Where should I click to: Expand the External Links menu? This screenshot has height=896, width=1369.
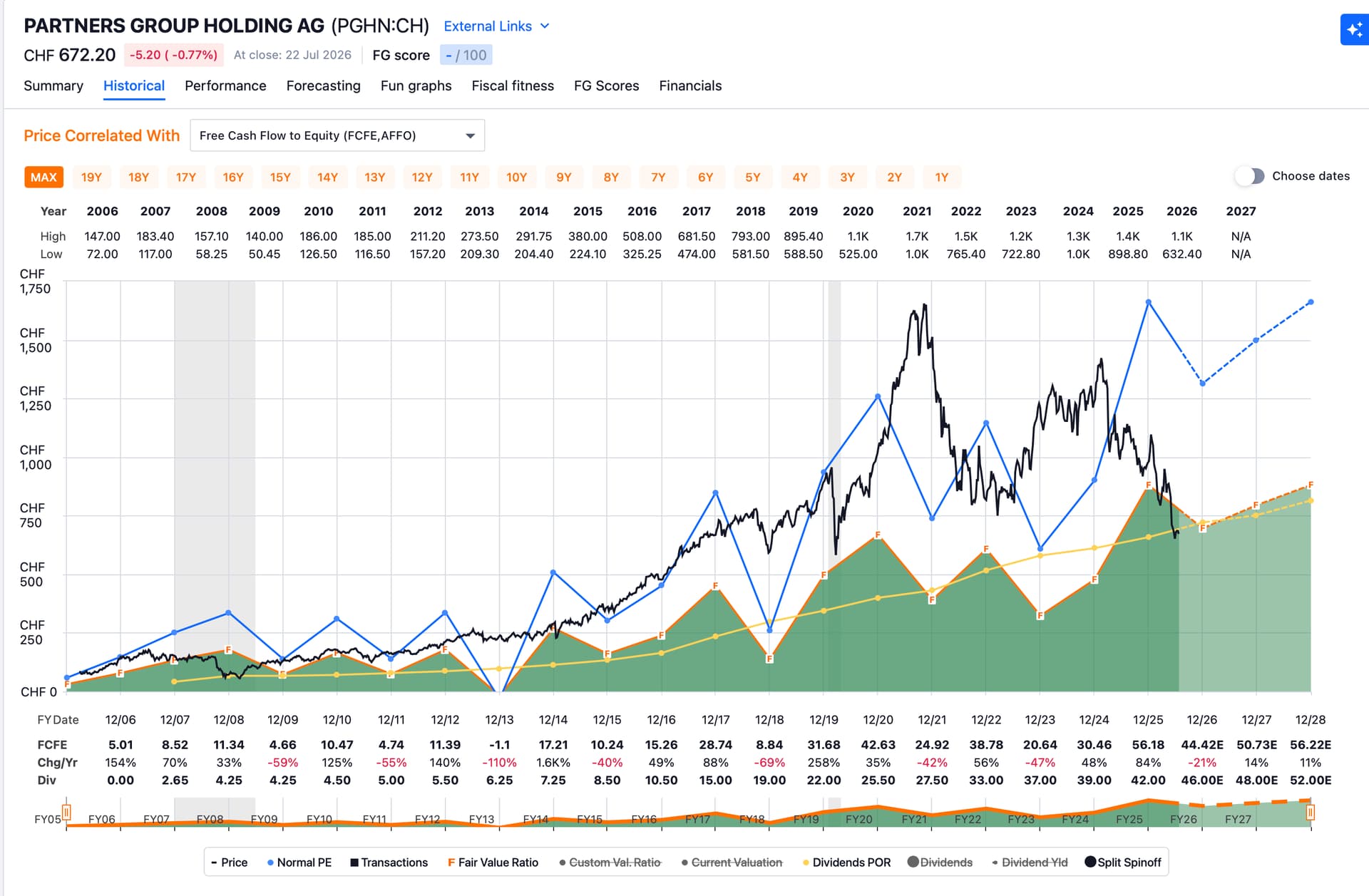tap(496, 26)
